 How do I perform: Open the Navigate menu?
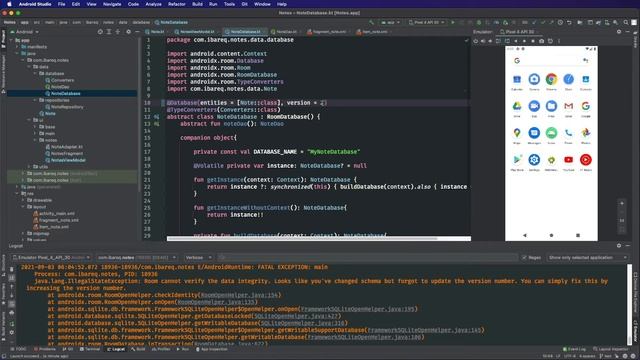coord(112,4)
